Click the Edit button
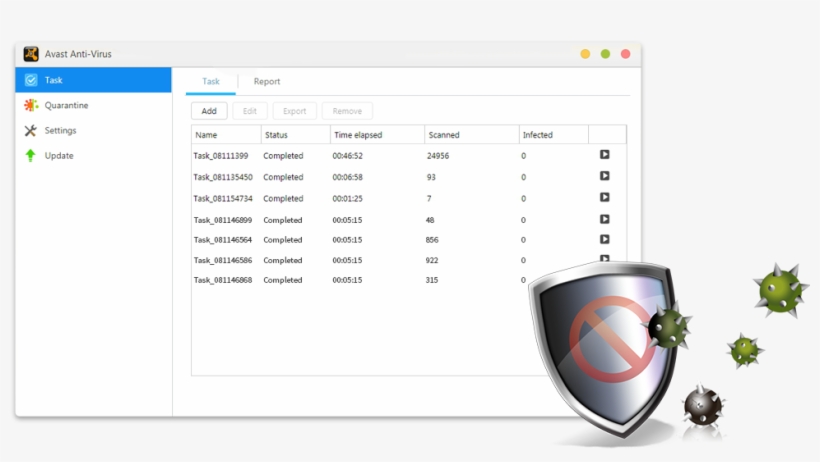 click(249, 111)
